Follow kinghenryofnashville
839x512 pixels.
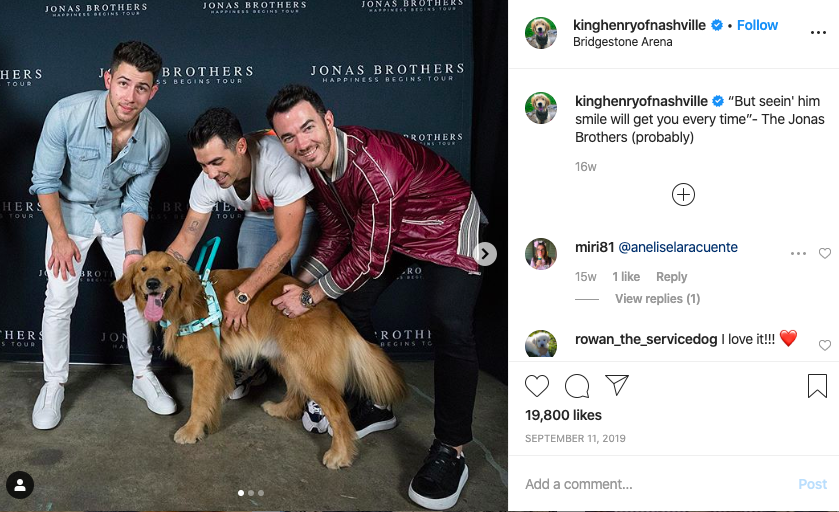757,25
